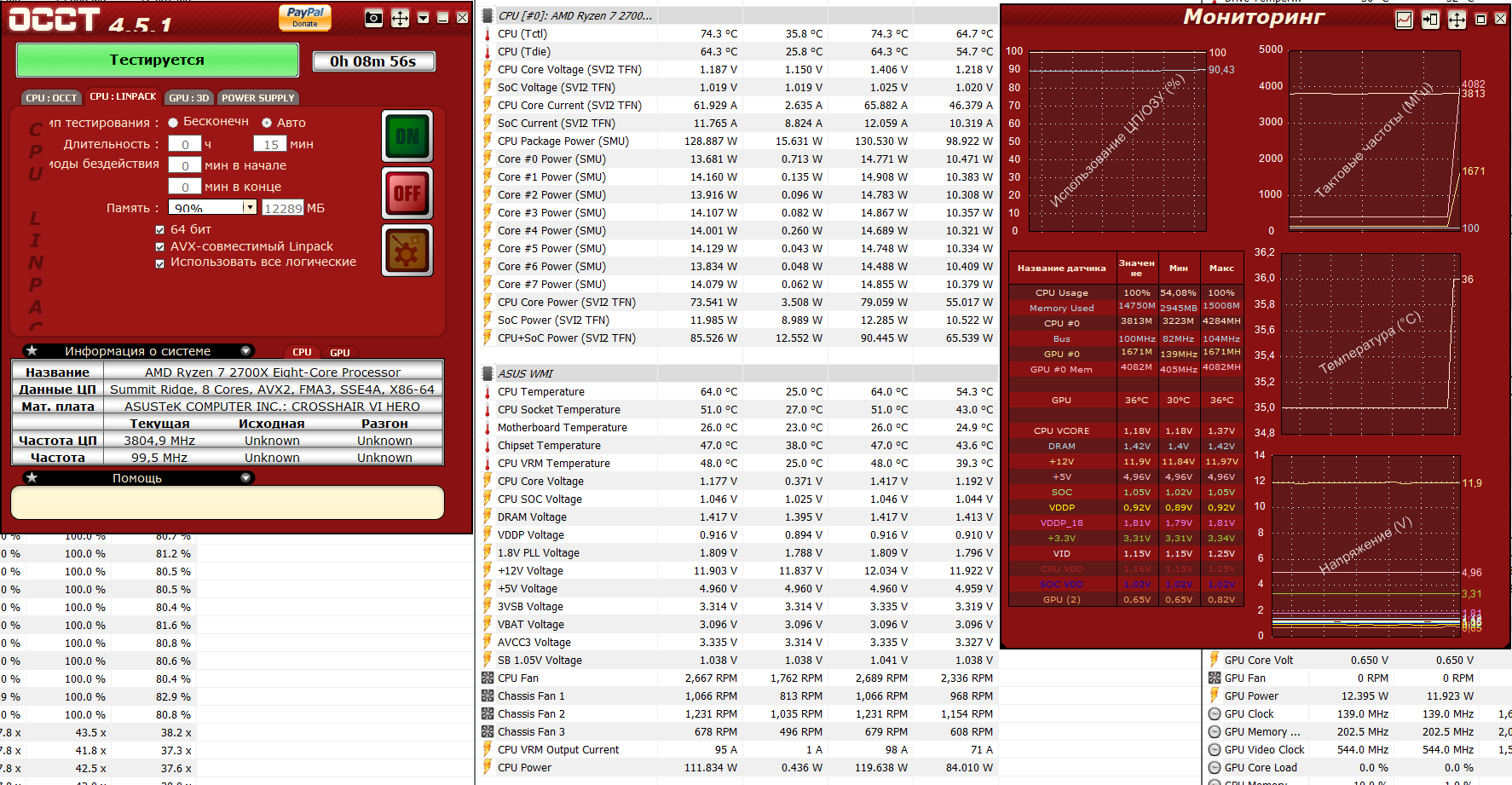This screenshot has height=785, width=1512.
Task: Switch to the POWER SUPPLY tab
Action: pos(258,98)
